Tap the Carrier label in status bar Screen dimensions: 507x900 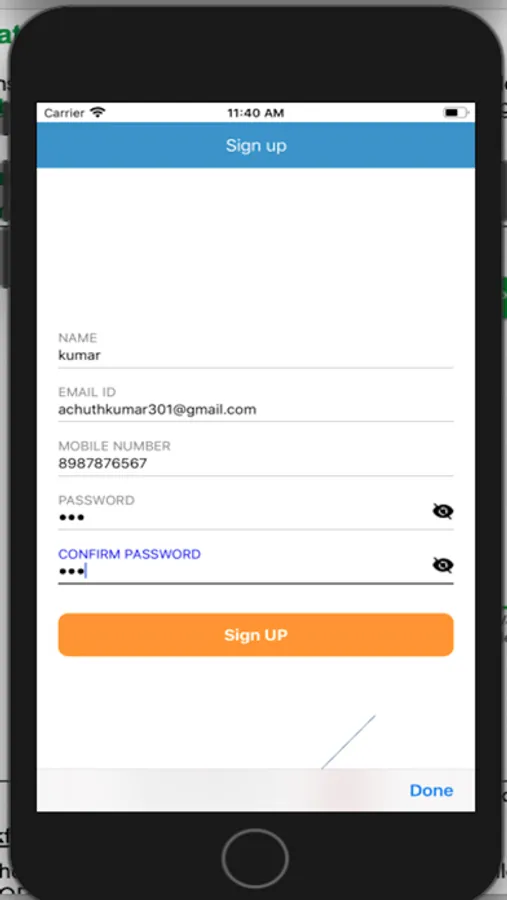point(64,113)
